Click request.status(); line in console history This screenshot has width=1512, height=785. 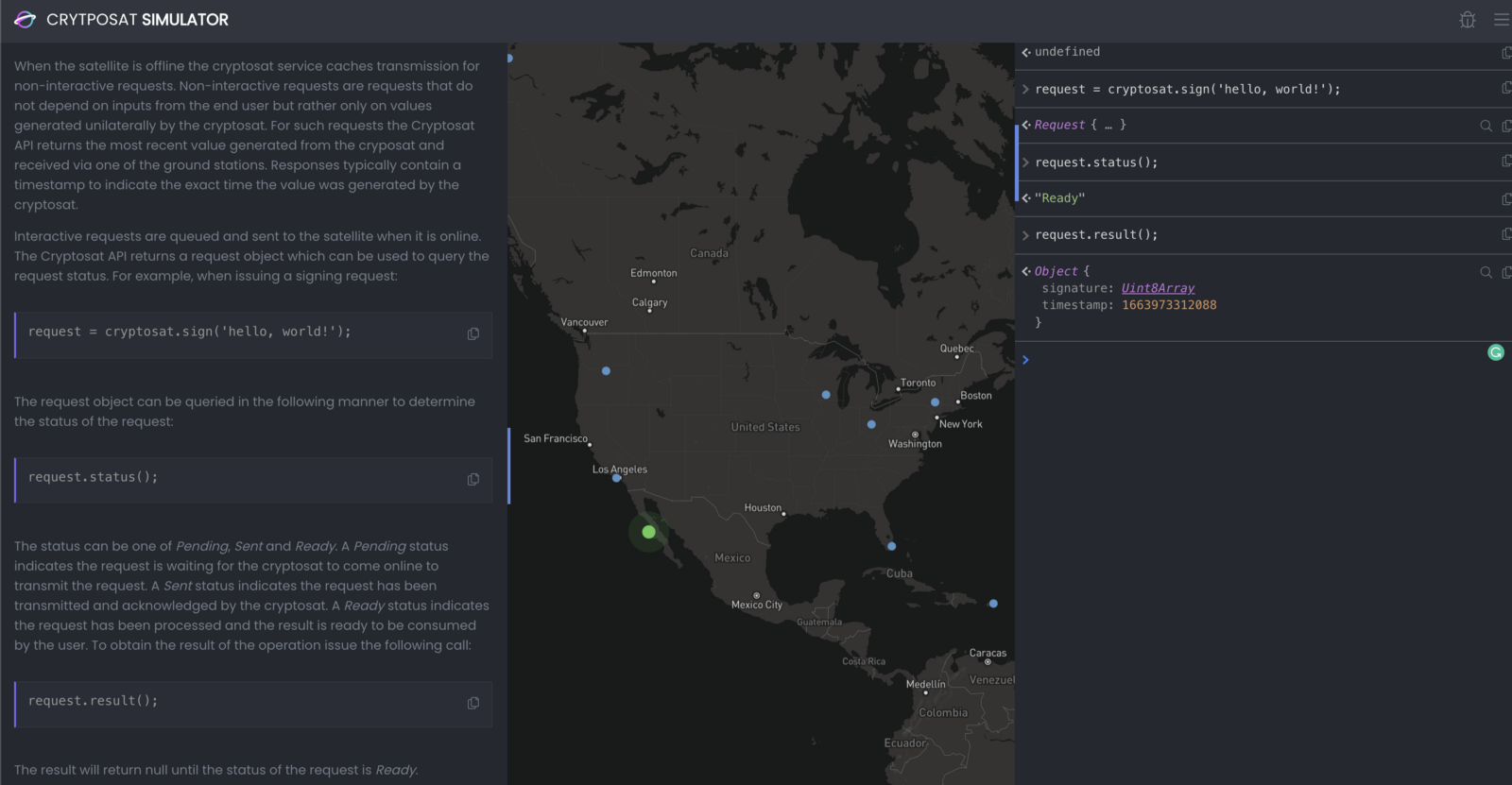tap(1096, 162)
